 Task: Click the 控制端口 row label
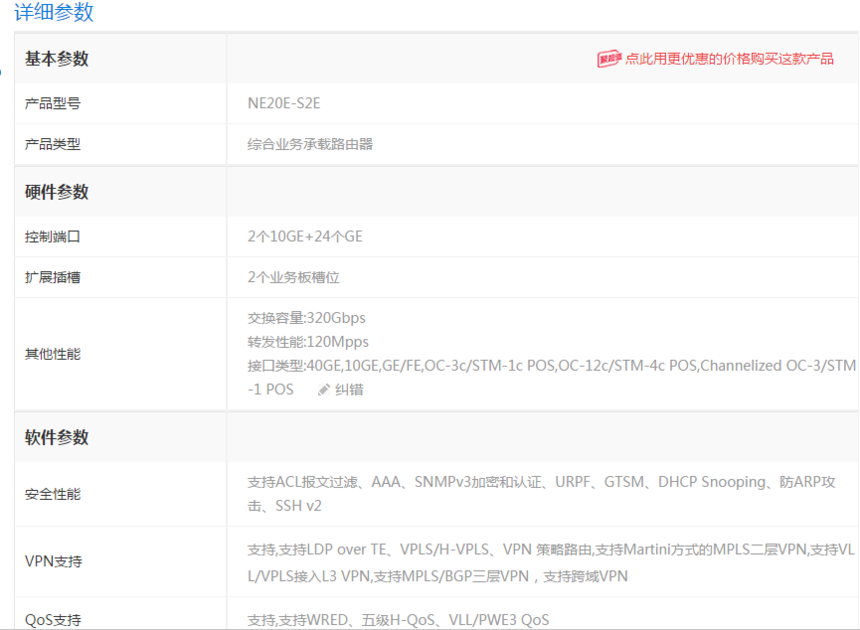tap(53, 237)
